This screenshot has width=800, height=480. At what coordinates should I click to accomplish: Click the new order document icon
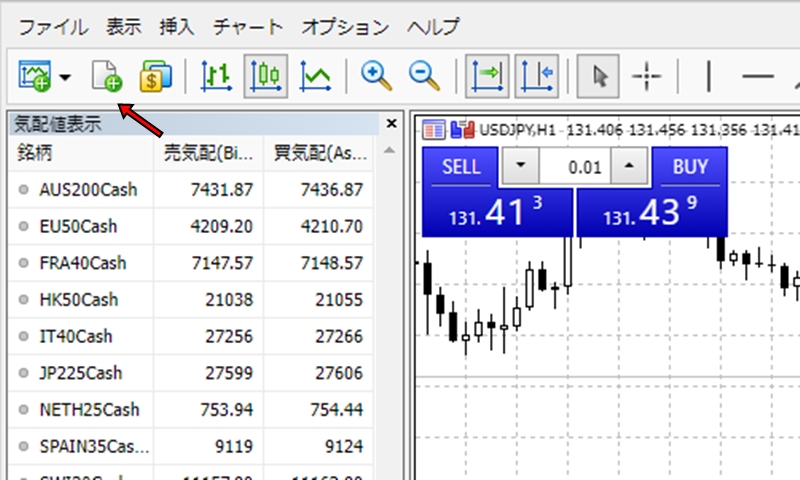(107, 77)
